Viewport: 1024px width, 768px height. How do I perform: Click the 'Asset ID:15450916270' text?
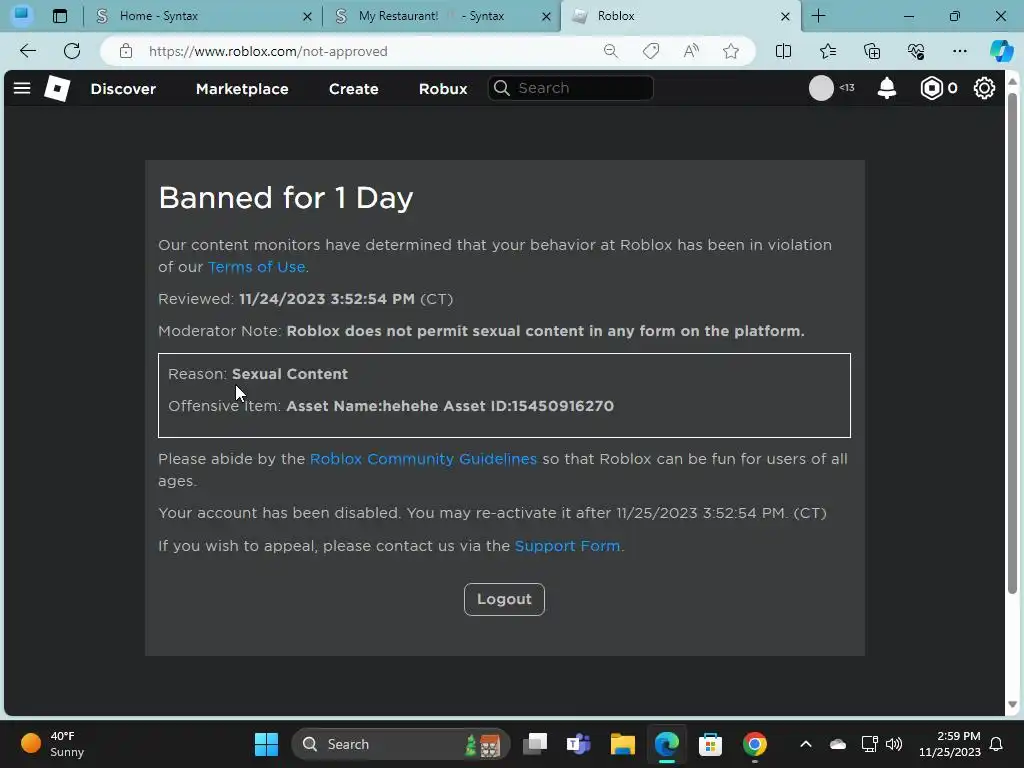(x=529, y=406)
